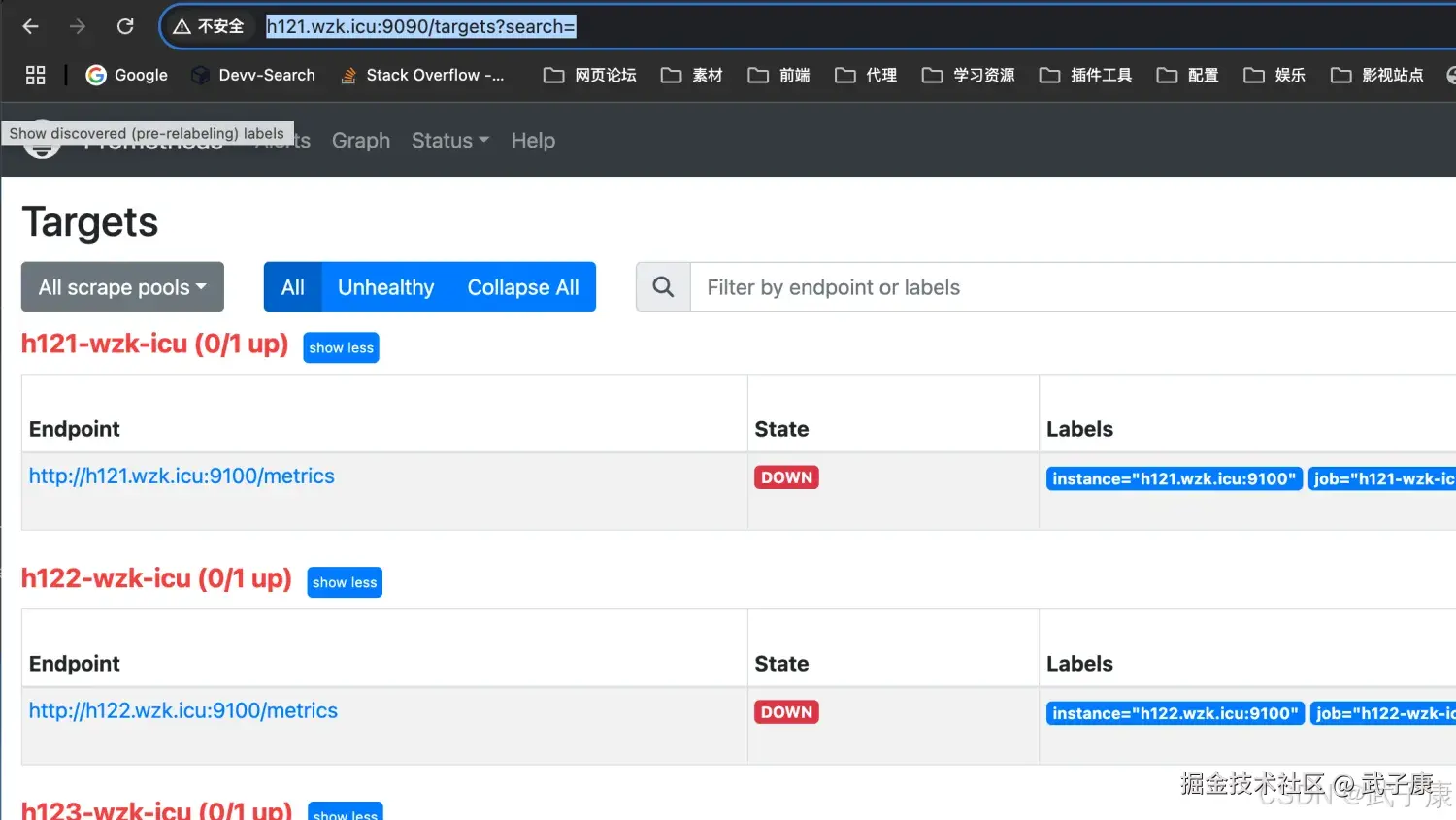Open the Stack Overflow bookmark
Image resolution: width=1456 pixels, height=820 pixels.
tap(422, 75)
